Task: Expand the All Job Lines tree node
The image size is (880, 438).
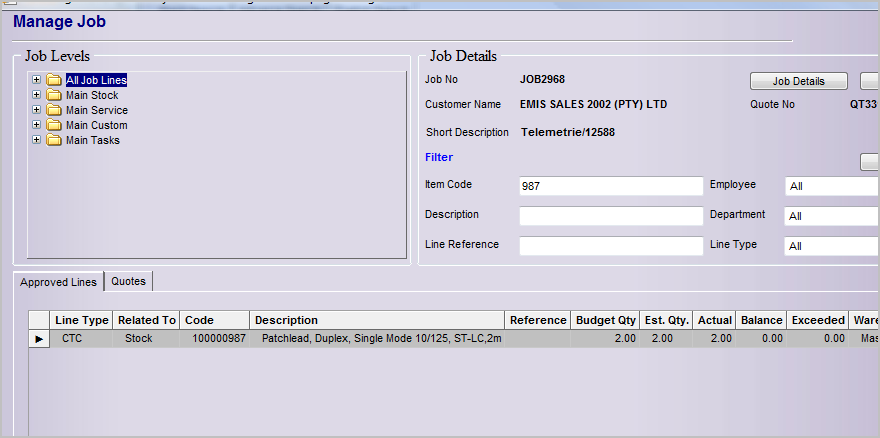Action: [37, 80]
